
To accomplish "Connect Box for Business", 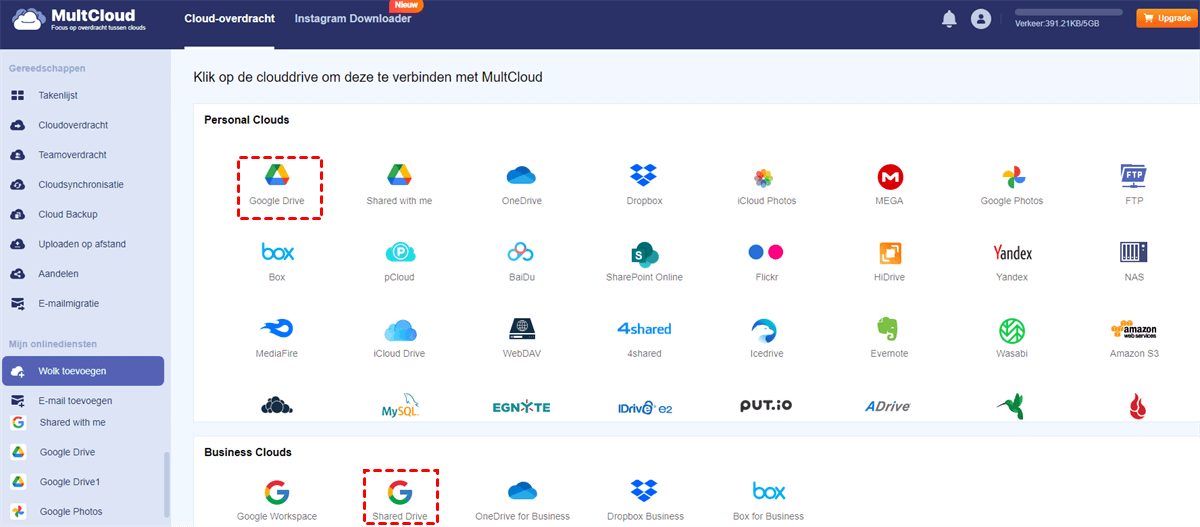I will (768, 500).
